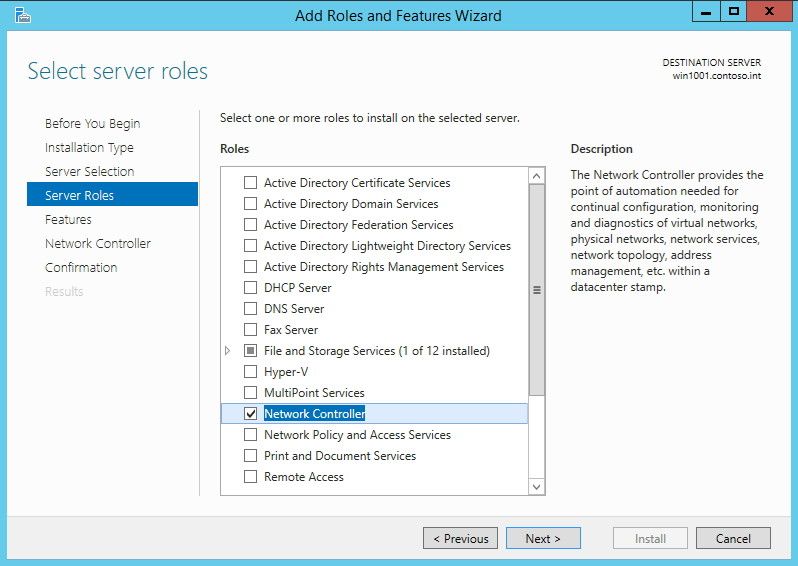798x566 pixels.
Task: Select File and Storage Services label
Action: [377, 351]
